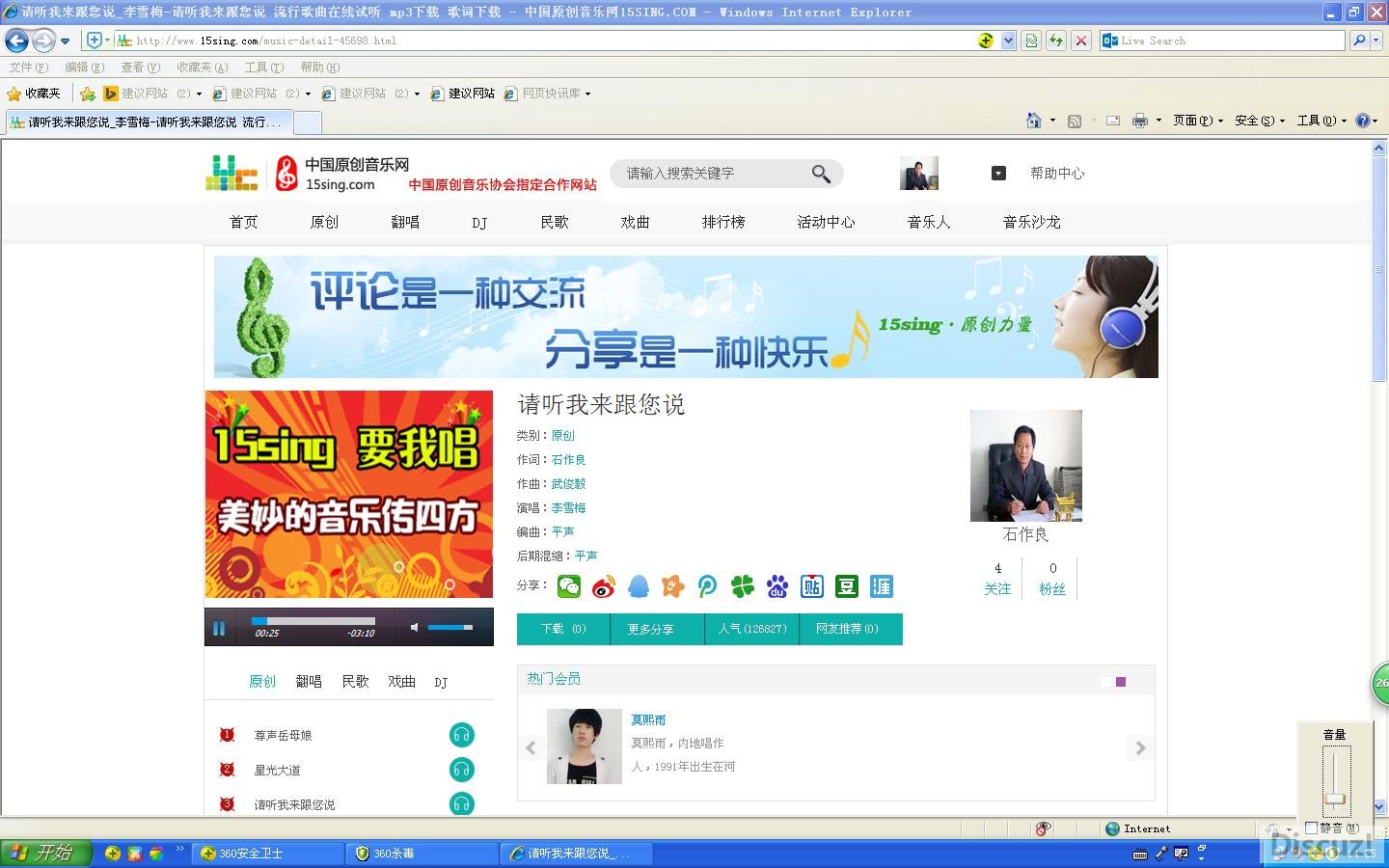The height and width of the screenshot is (868, 1389).
Task: Share via the QQ penguin icon
Action: [639, 586]
